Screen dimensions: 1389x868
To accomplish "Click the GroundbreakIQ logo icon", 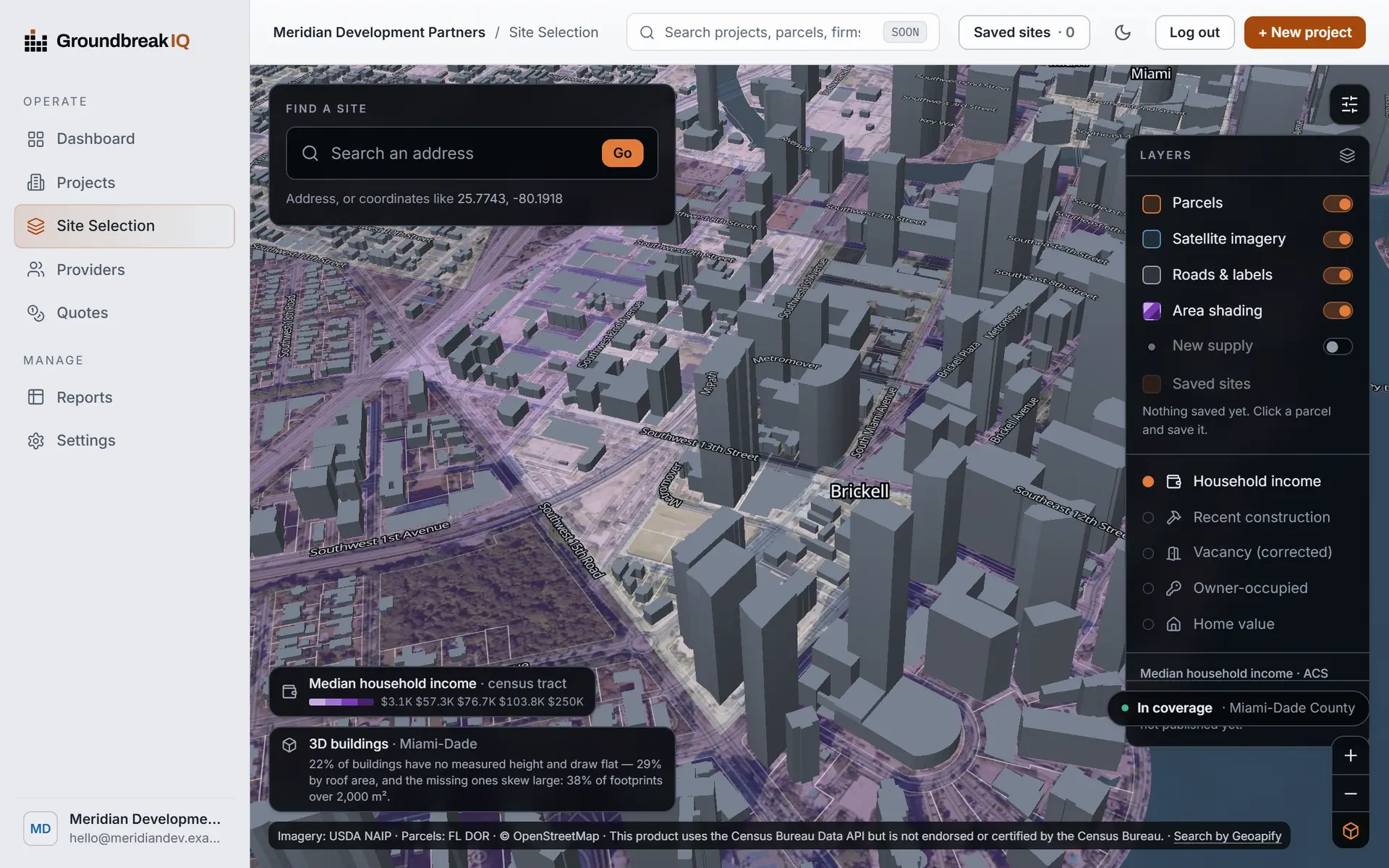I will point(35,41).
